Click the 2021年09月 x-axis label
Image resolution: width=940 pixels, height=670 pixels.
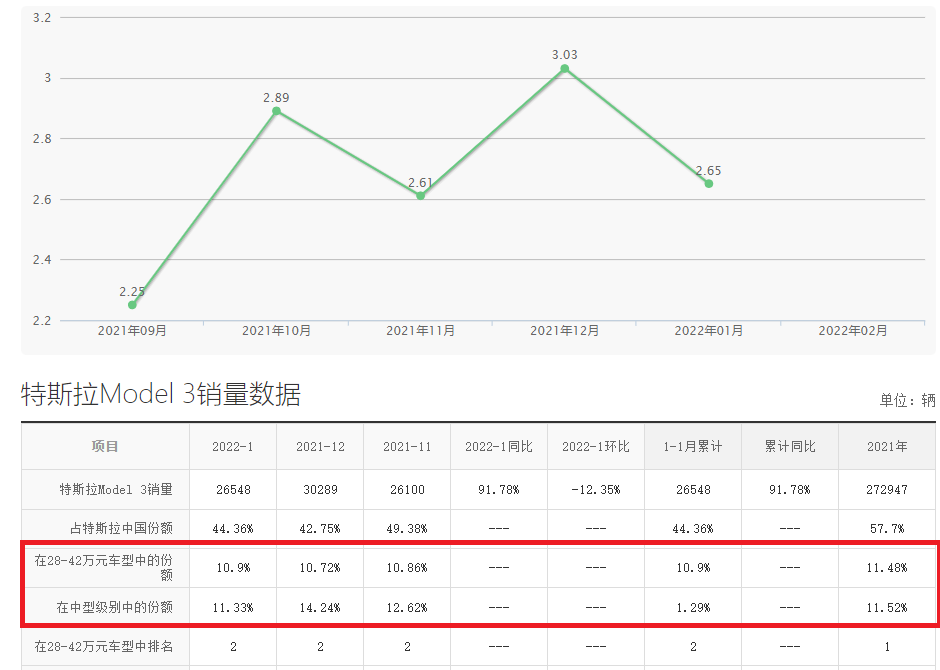[132, 331]
